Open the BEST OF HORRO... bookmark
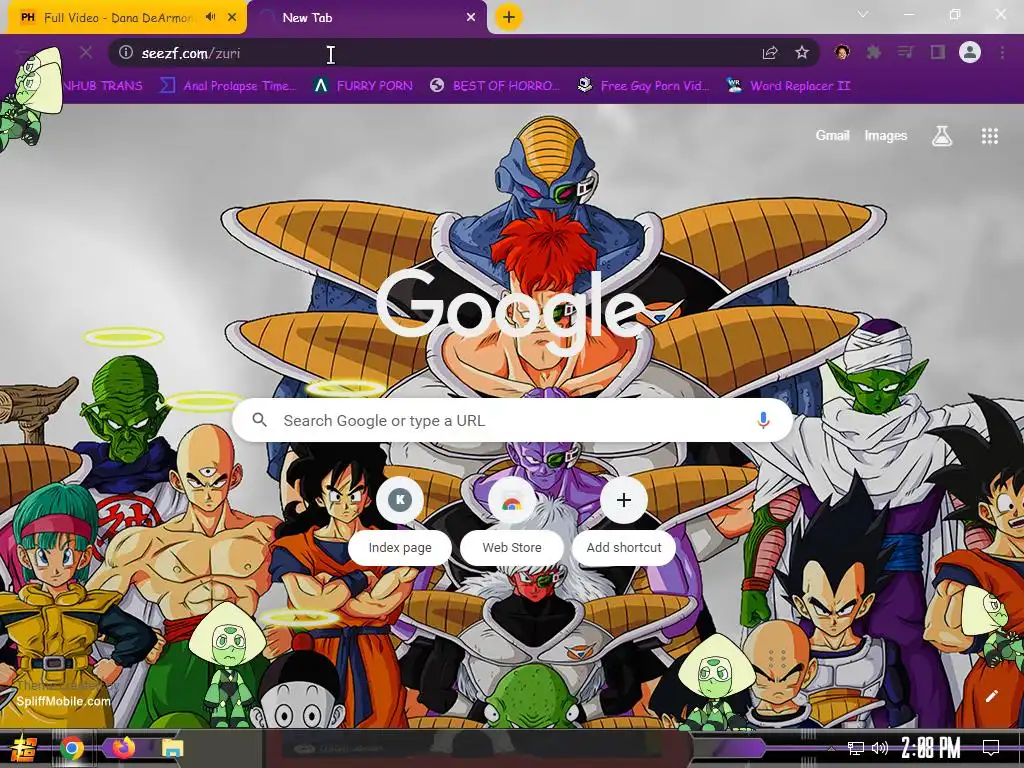Viewport: 1024px width, 768px height. coord(495,86)
